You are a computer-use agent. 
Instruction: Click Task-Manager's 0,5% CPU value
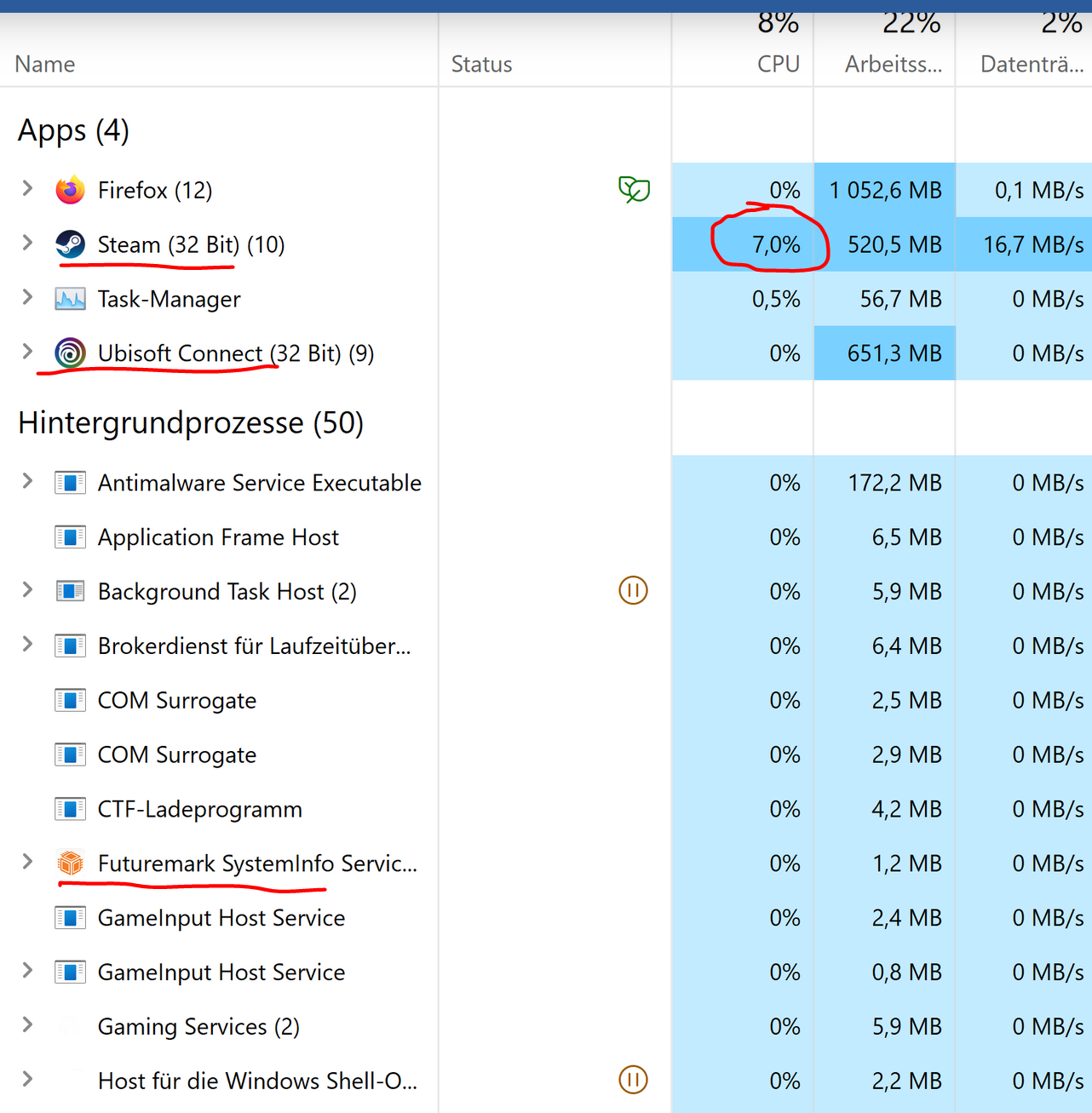coord(776,299)
